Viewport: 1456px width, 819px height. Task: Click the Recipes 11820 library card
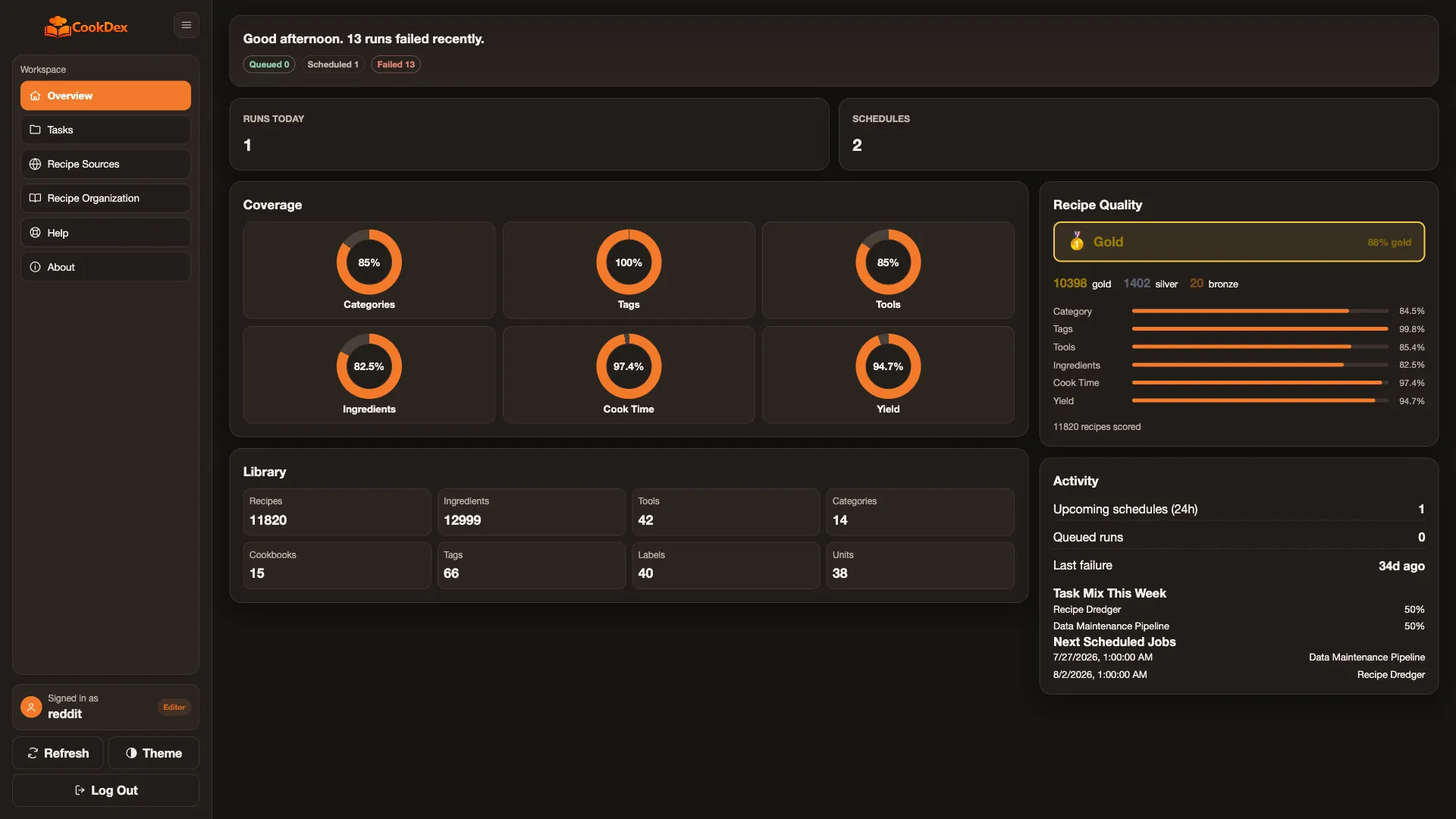[x=337, y=512]
